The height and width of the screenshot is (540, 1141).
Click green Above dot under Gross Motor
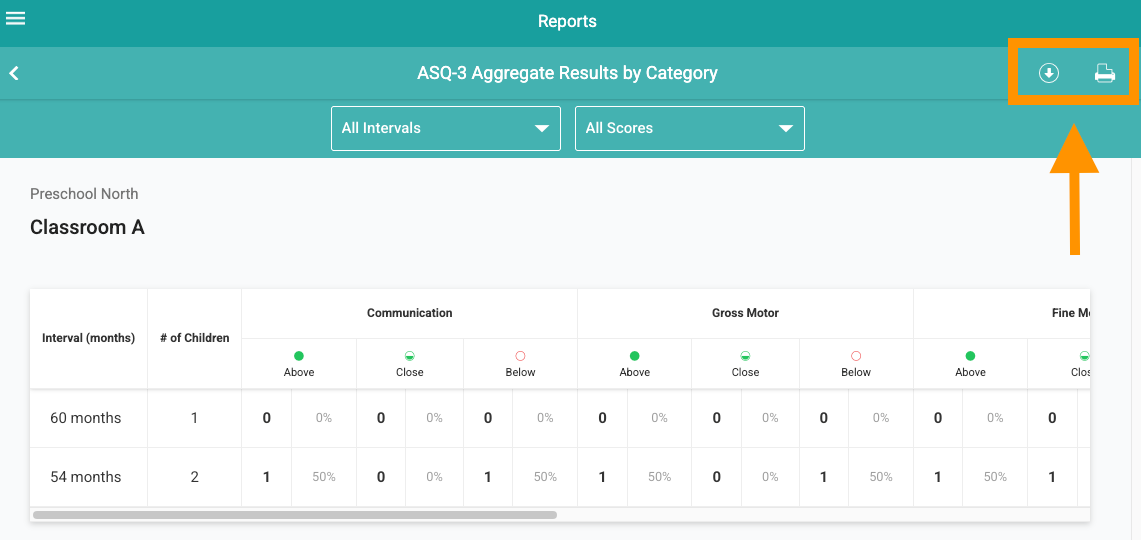click(635, 356)
